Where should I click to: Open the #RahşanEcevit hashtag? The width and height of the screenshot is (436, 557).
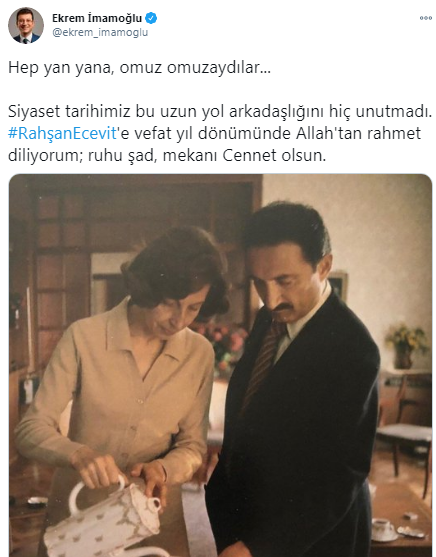[x=62, y=133]
